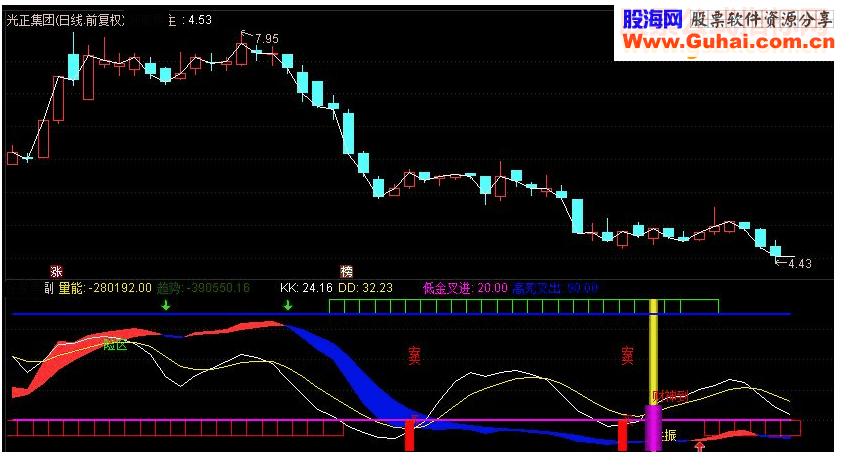Click the second red buy bar near yellow bar
The height and width of the screenshot is (457, 841).
point(622,434)
